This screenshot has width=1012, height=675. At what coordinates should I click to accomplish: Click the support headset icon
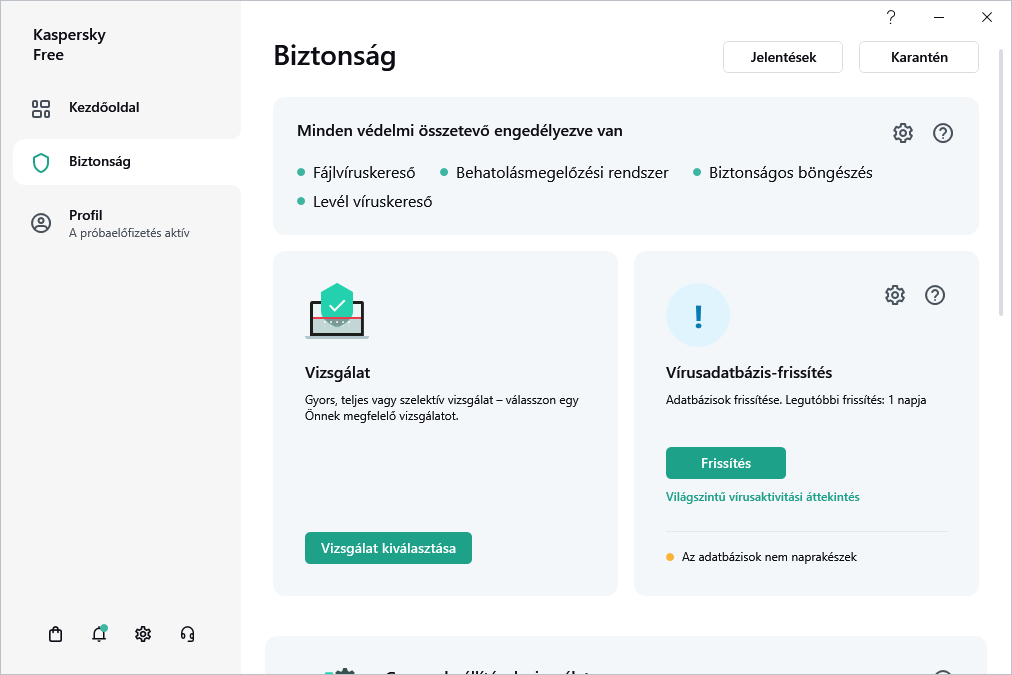click(x=187, y=634)
